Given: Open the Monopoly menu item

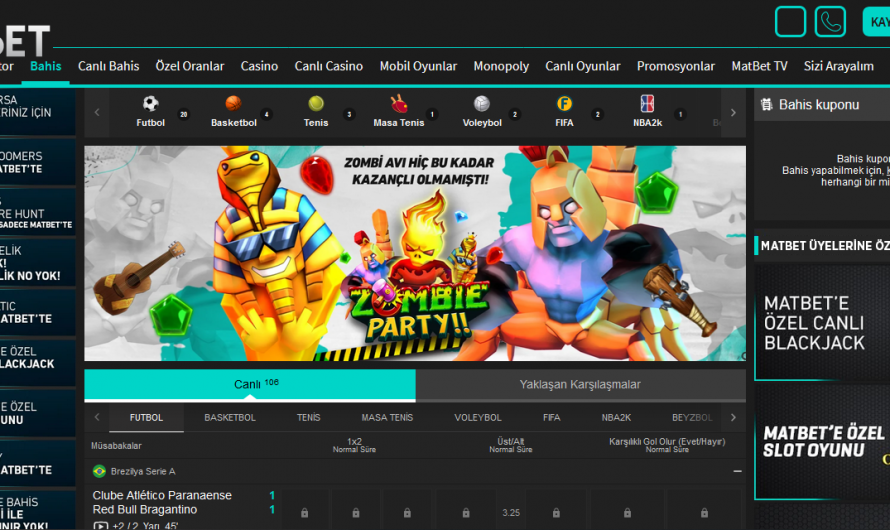Looking at the screenshot, I should tap(501, 66).
